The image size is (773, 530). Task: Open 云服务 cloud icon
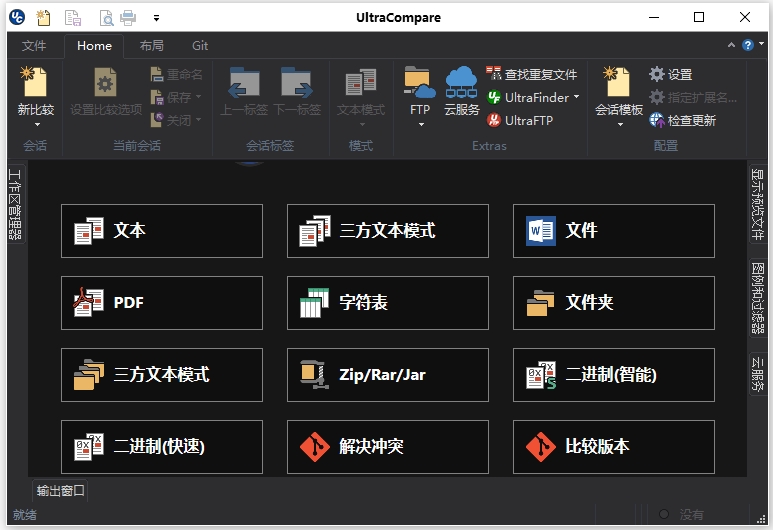coord(461,82)
